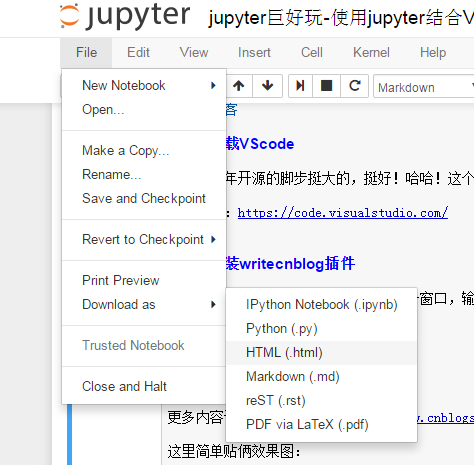The image size is (474, 465).
Task: Choose Print Preview
Action: [144, 281]
